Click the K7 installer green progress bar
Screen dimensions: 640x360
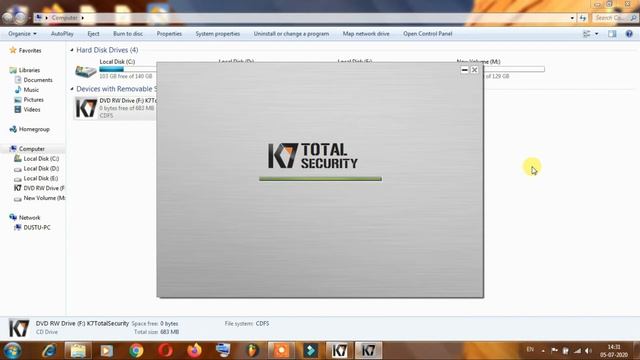coord(320,178)
